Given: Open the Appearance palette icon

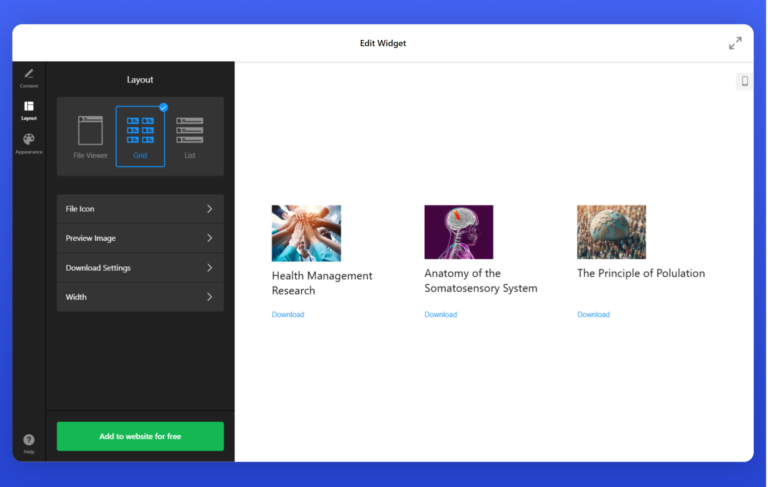Looking at the screenshot, I should pos(28,141).
